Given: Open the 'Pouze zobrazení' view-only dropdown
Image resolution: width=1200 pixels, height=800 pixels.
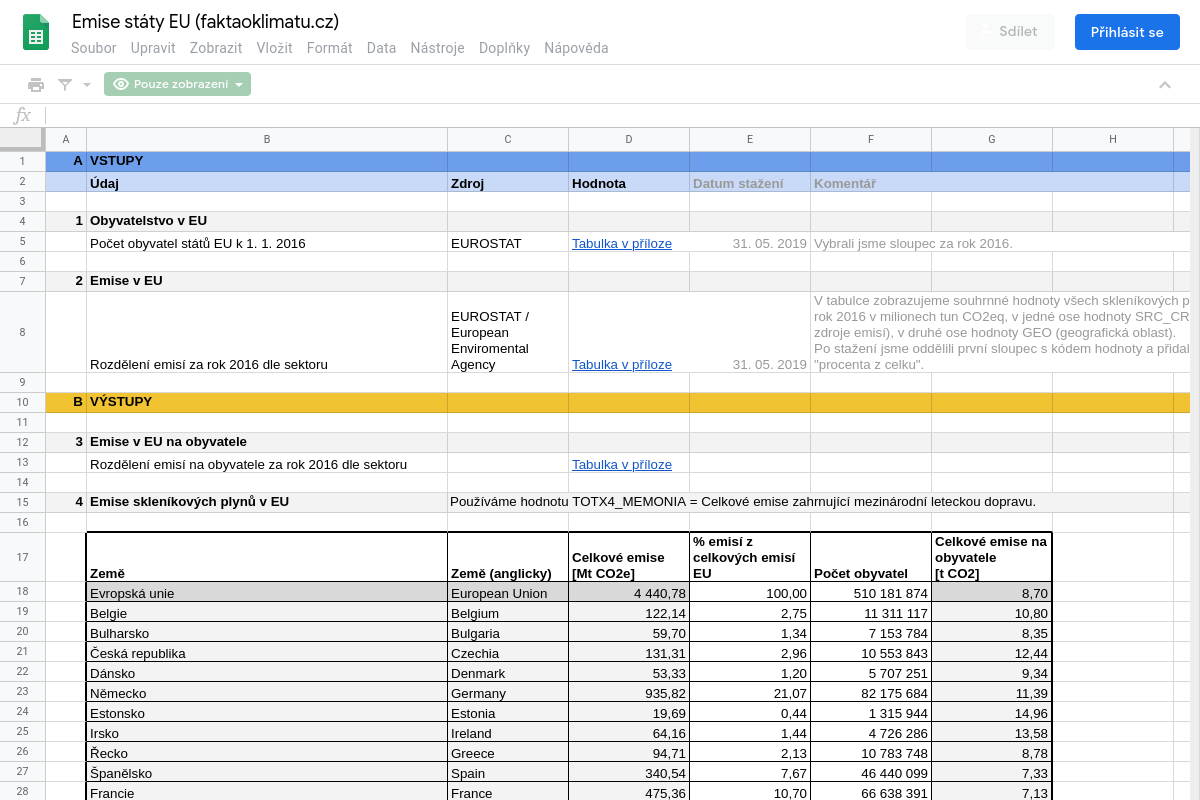Looking at the screenshot, I should click(177, 84).
